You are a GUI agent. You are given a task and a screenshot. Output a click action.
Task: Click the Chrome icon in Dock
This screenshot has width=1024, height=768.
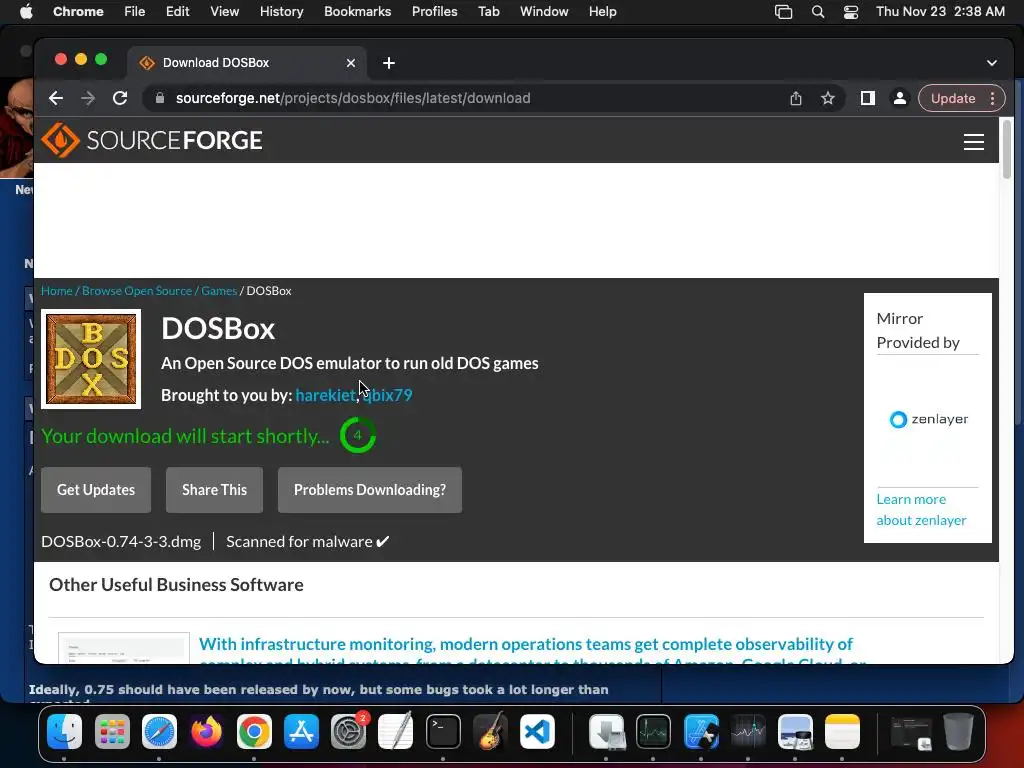(254, 731)
